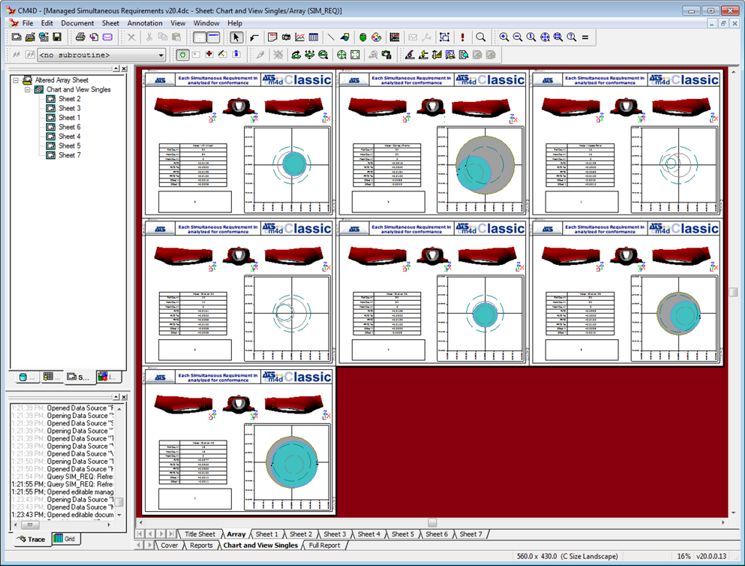
Task: Switch to the Trace panel tab
Action: point(32,539)
